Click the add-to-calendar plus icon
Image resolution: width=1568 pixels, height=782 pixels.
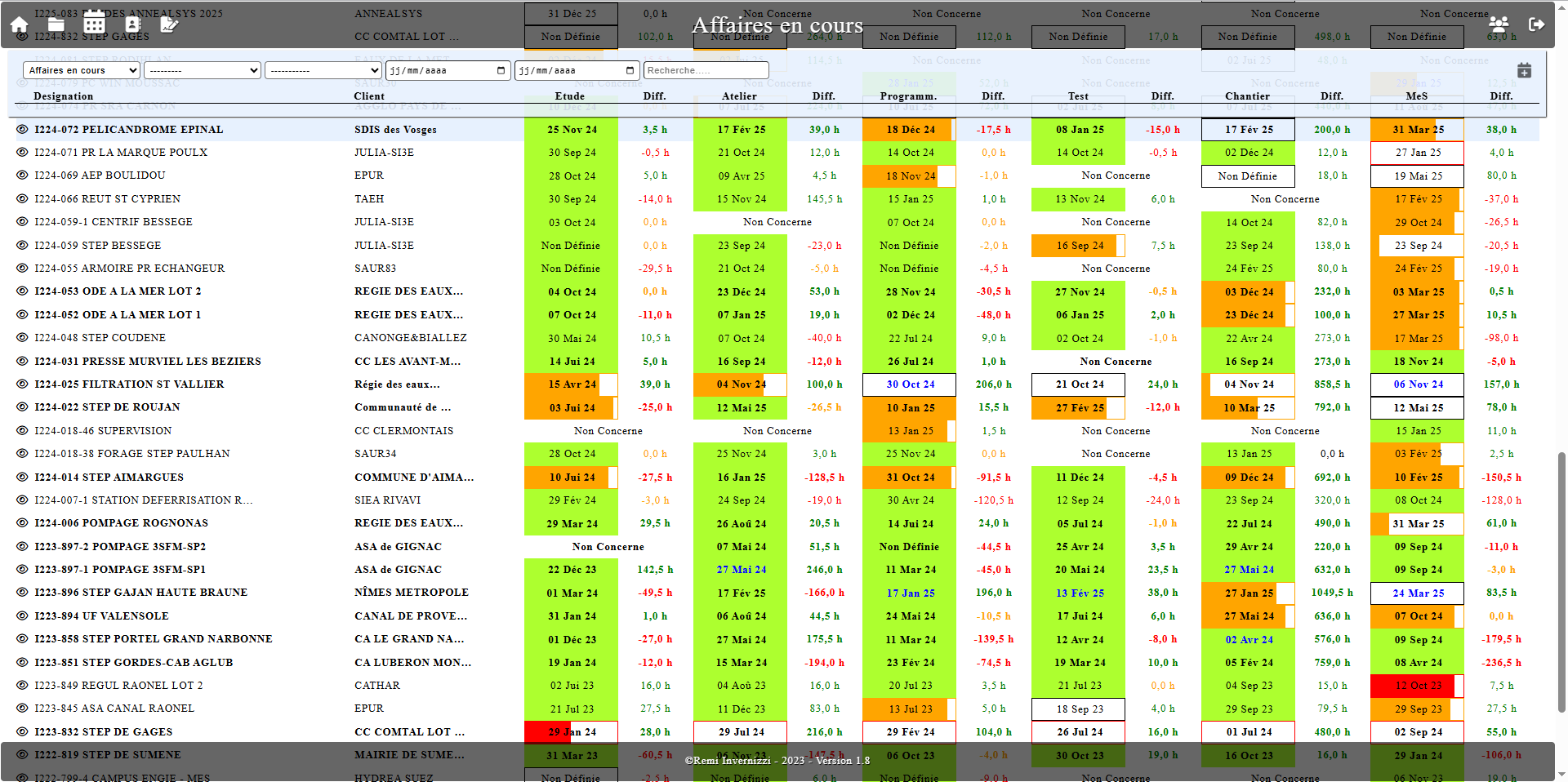(1524, 71)
